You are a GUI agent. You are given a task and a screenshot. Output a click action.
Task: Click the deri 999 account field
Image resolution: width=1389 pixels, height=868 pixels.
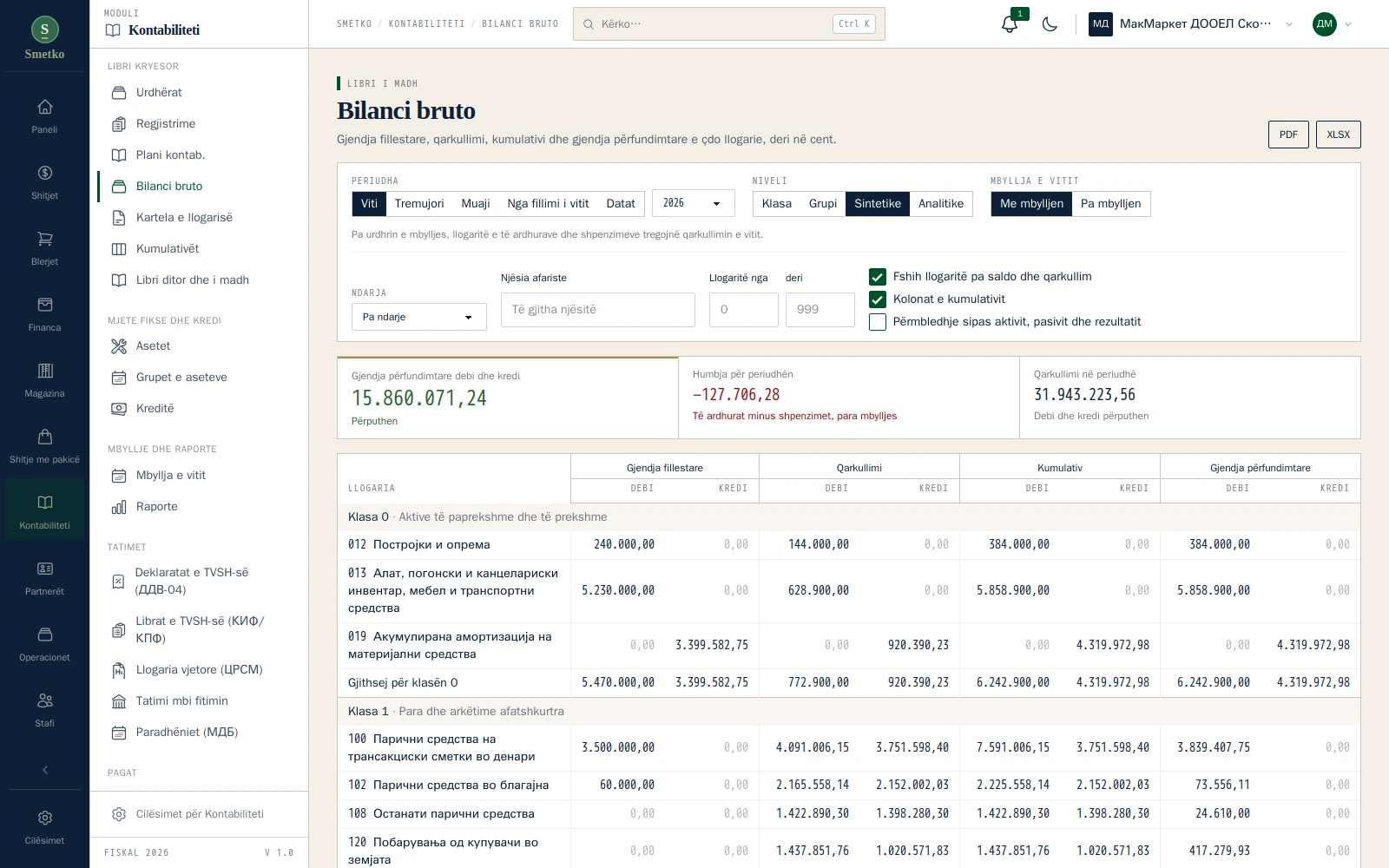point(820,310)
